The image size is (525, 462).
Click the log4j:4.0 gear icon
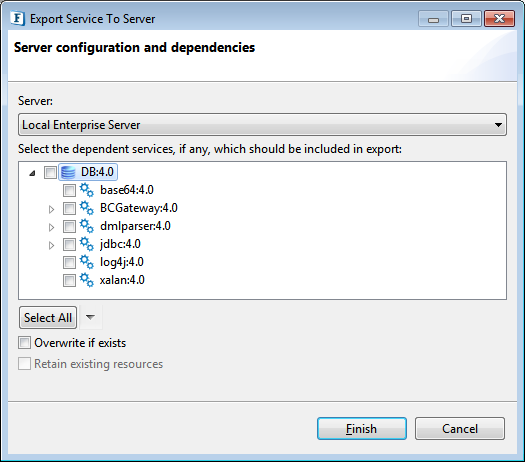(87, 262)
